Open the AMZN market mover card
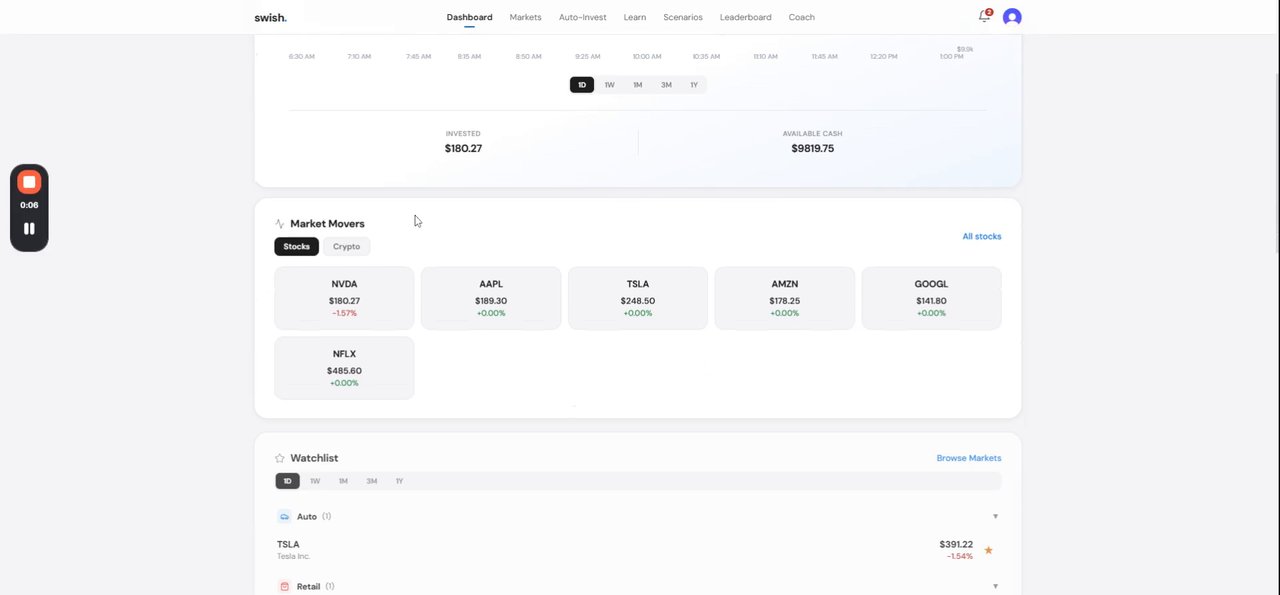The image size is (1280, 595). click(785, 298)
